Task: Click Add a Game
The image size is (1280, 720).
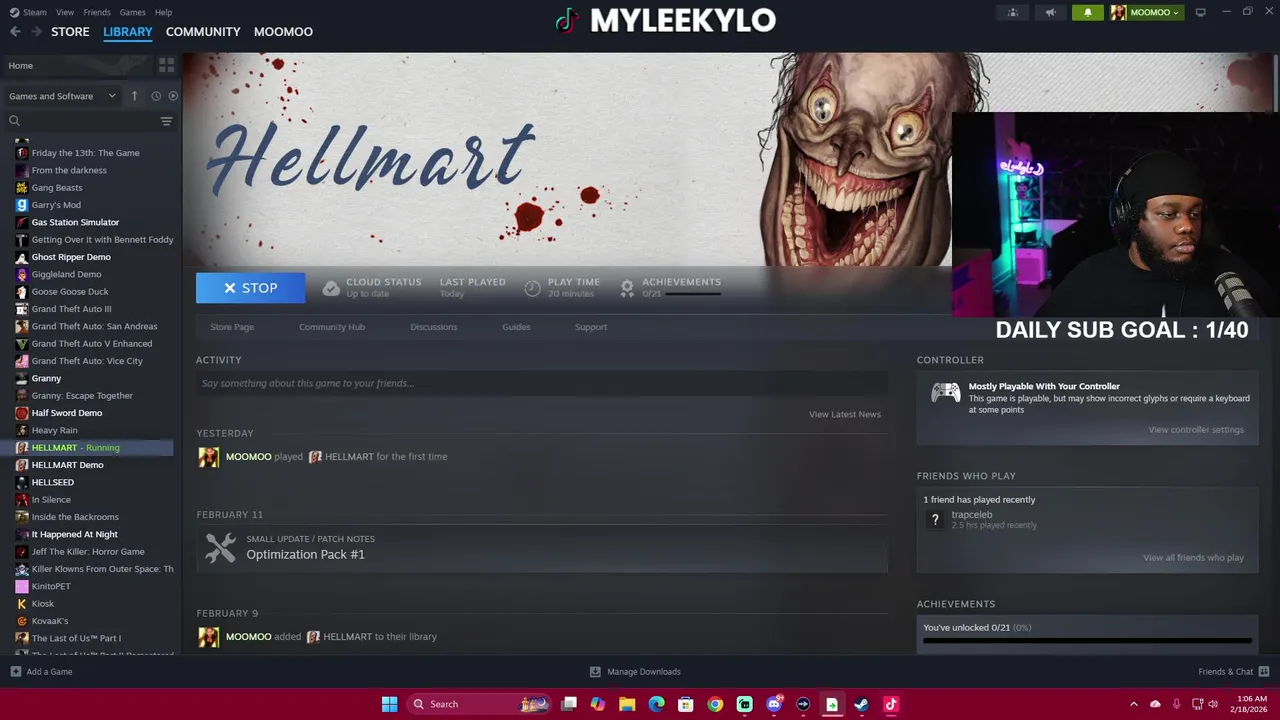Action: tap(41, 672)
